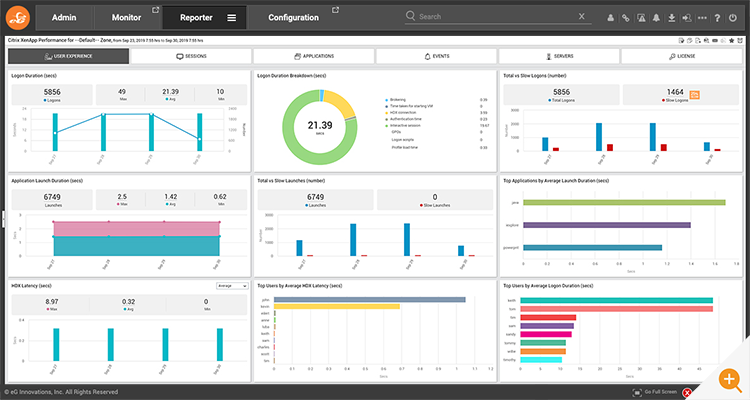This screenshot has height=400, width=750.
Task: Click the Go Full Screen icon
Action: click(x=637, y=392)
